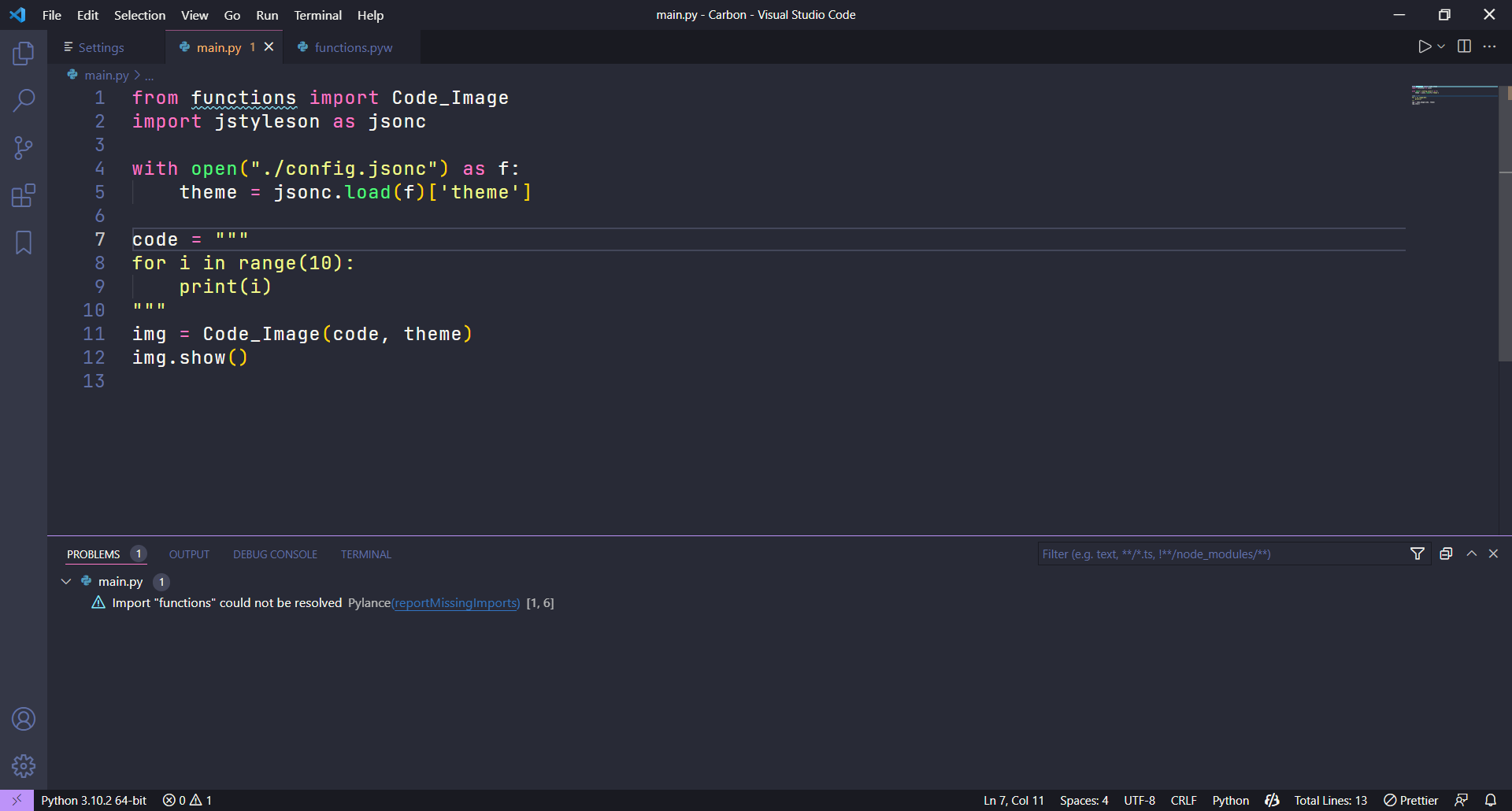Open the Go menu

[x=232, y=15]
